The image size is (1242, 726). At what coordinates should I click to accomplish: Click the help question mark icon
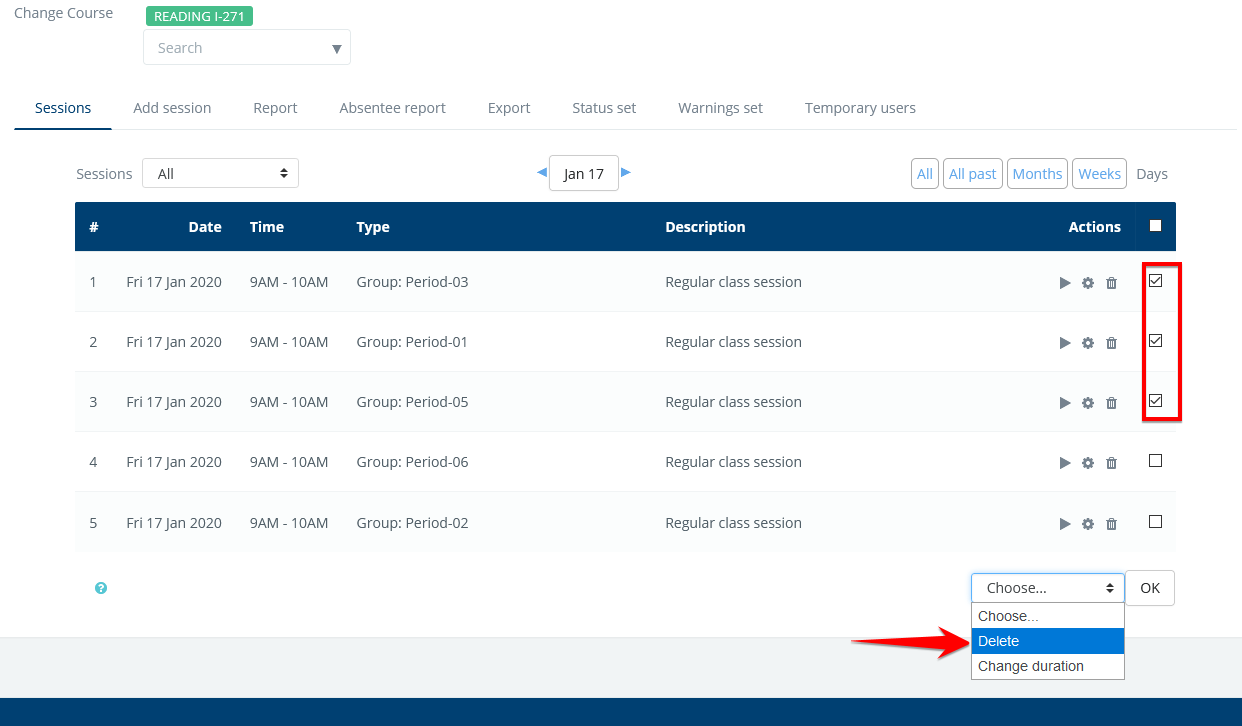[101, 588]
